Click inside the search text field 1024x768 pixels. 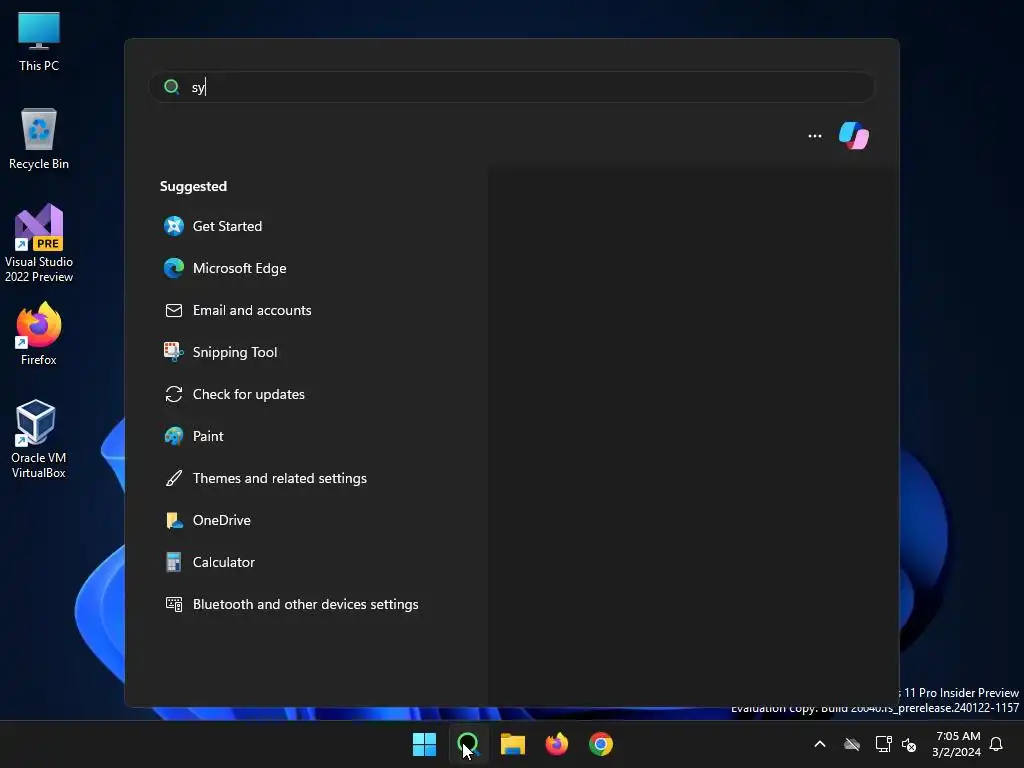(x=511, y=87)
